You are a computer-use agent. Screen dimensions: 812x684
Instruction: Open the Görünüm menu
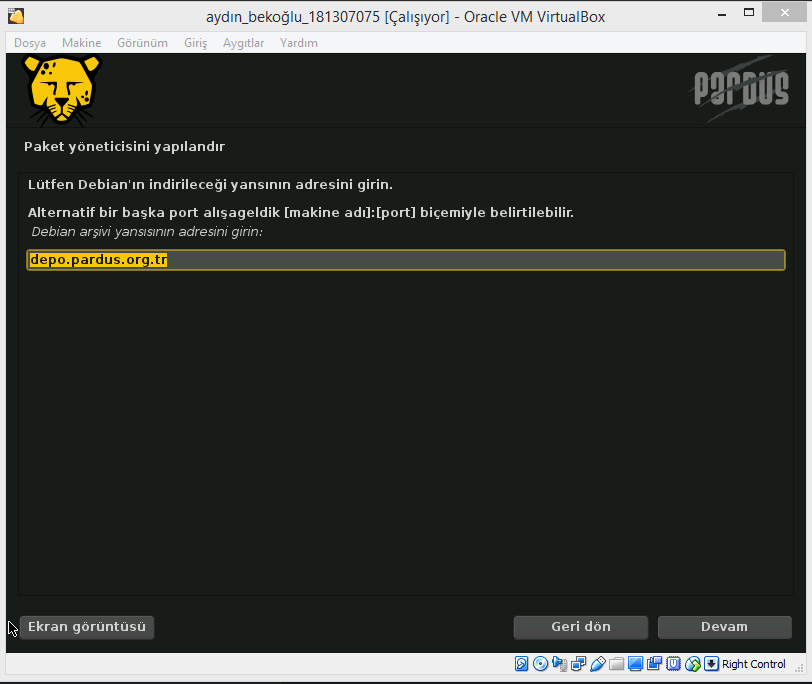tap(142, 43)
